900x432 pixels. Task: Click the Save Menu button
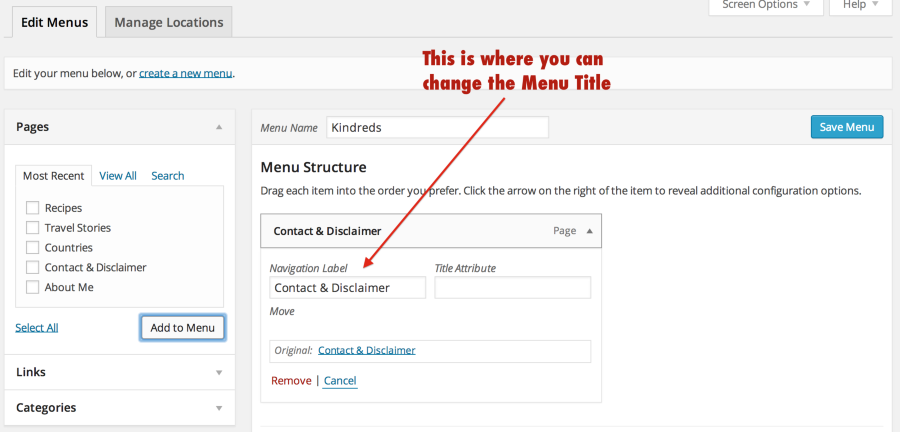coord(846,127)
